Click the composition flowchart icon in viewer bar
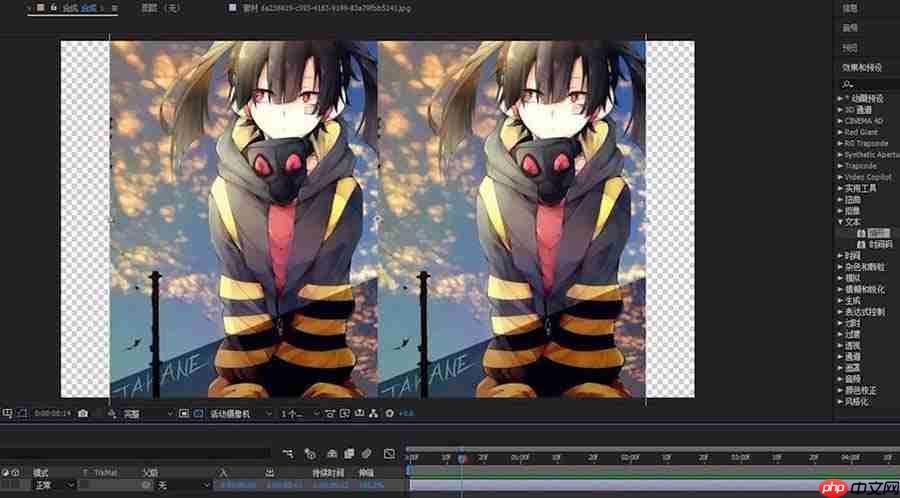This screenshot has height=498, width=900. [x=374, y=413]
